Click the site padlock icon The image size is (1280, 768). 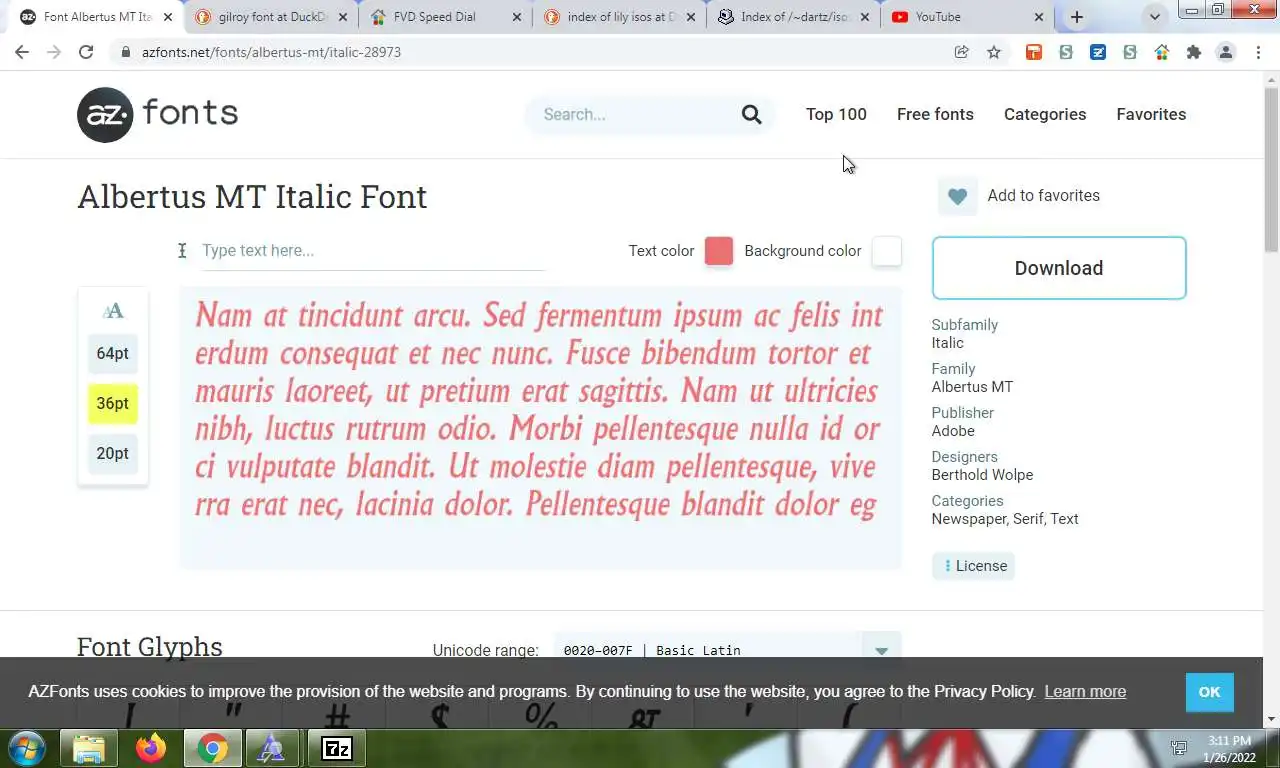[125, 52]
